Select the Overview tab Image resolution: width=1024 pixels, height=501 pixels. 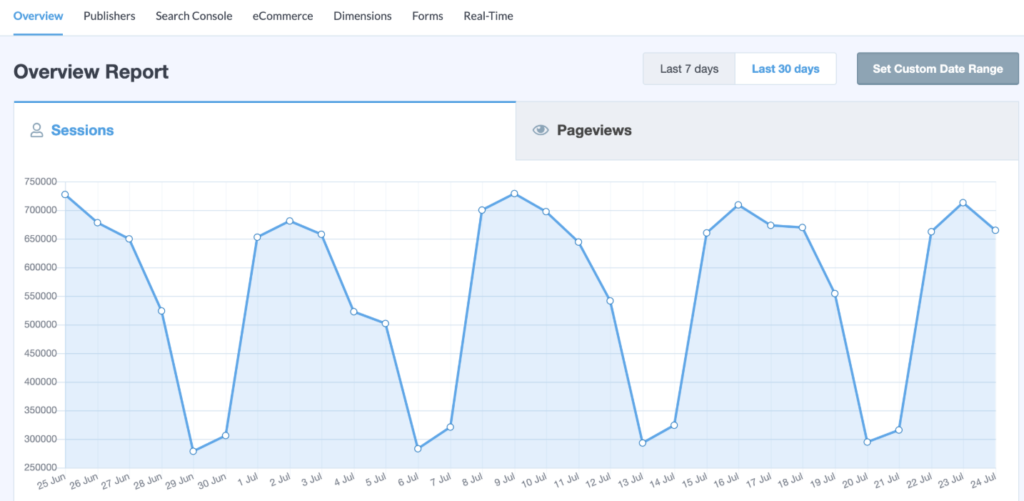pos(38,16)
